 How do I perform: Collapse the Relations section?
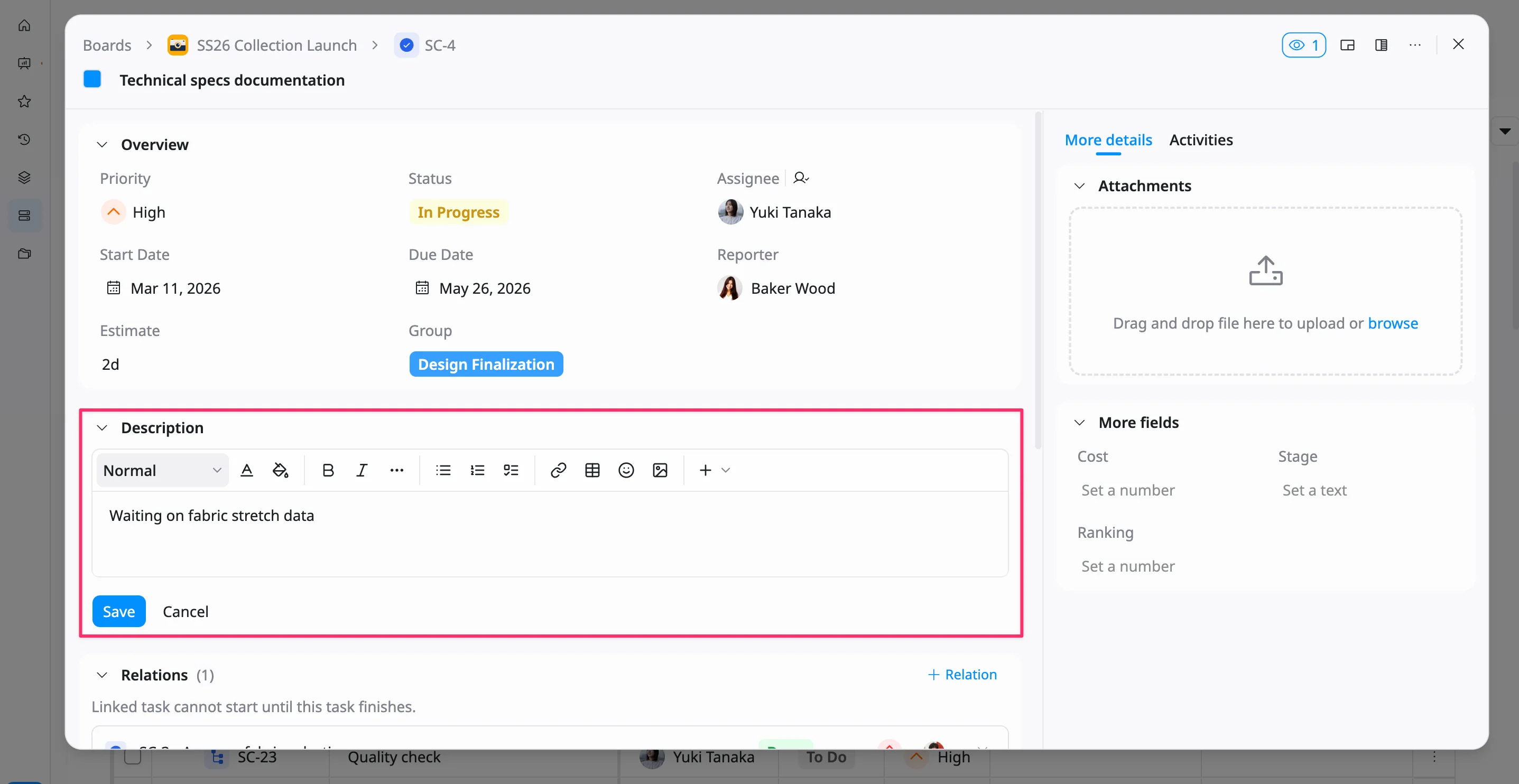(102, 675)
